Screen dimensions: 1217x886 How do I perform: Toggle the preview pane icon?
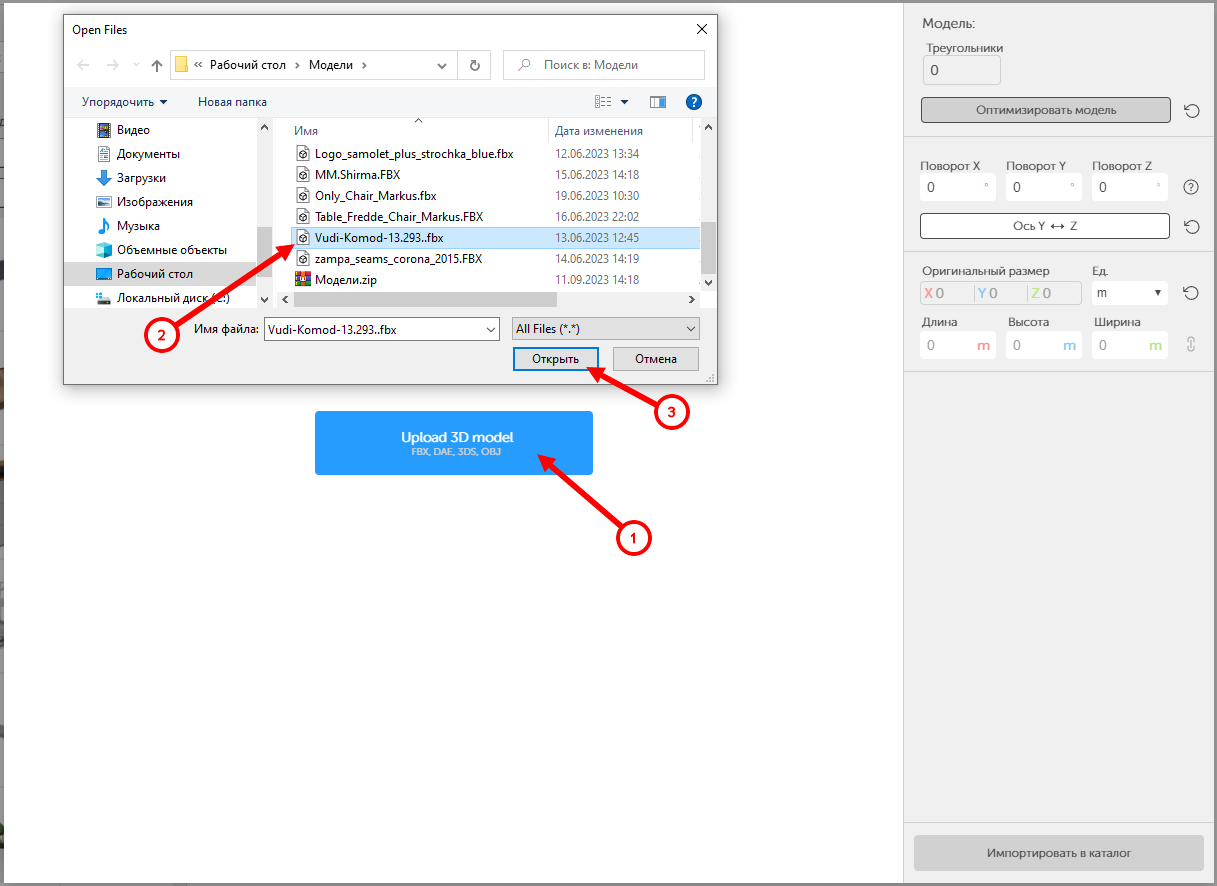tap(657, 102)
